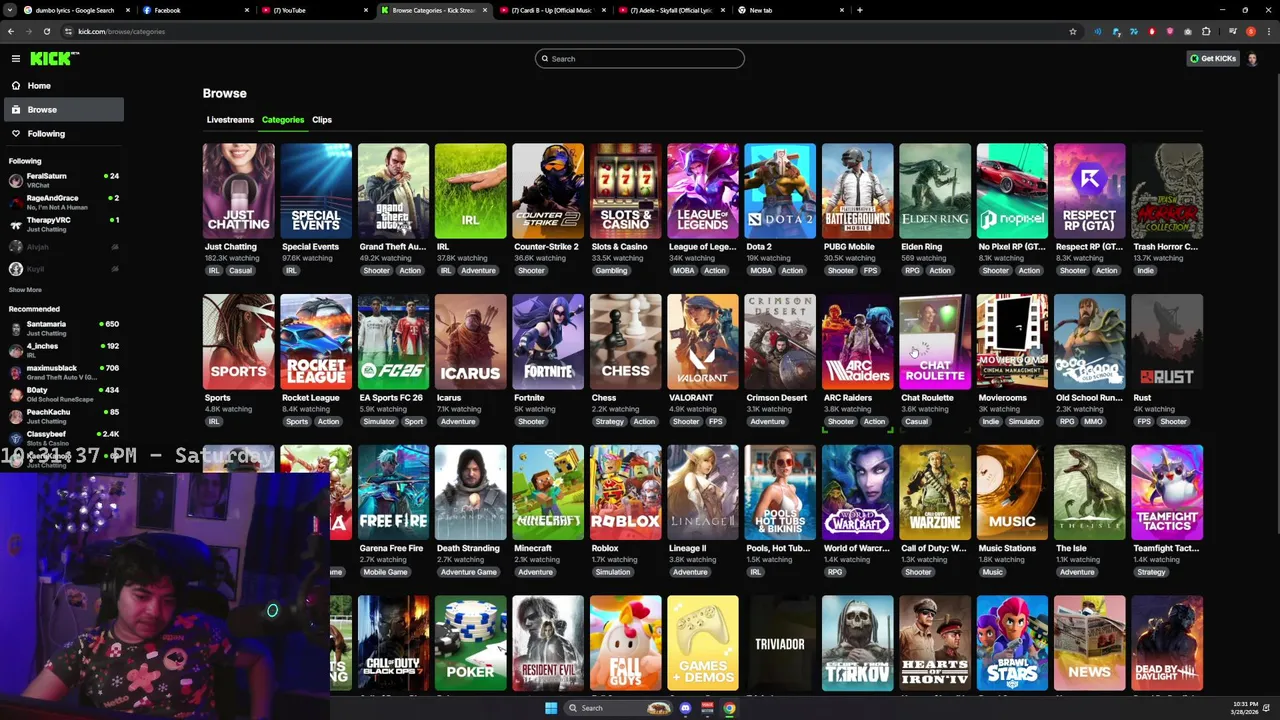
Task: Open the Roblox category
Action: (626, 493)
